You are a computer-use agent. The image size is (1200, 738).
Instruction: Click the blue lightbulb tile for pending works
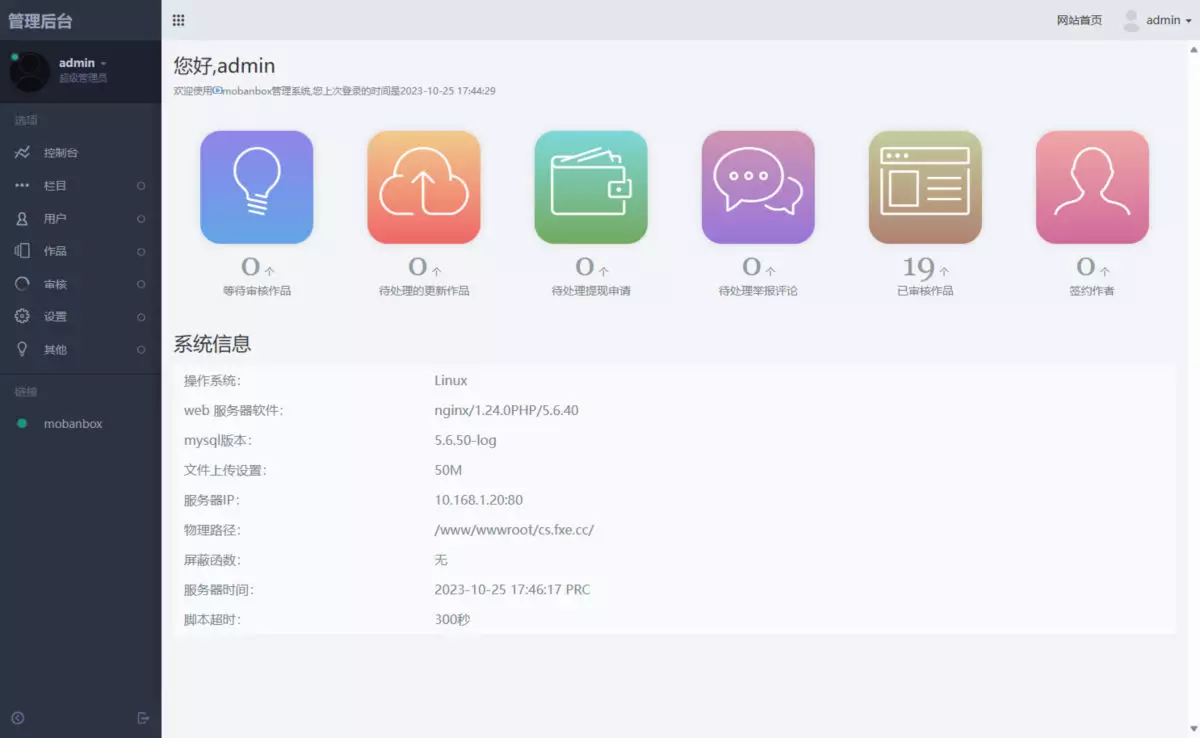tap(257, 187)
